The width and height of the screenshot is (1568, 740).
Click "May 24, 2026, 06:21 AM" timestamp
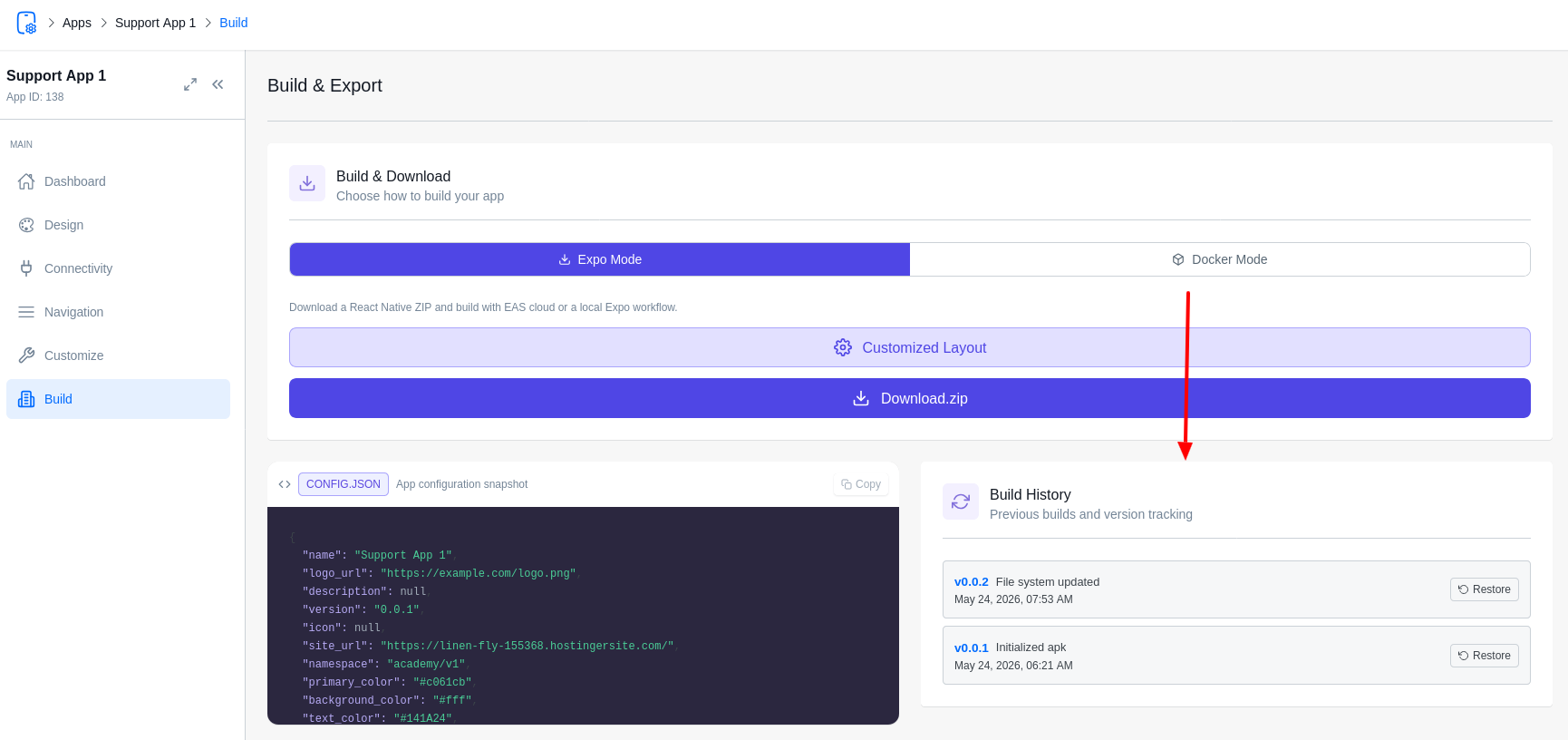click(x=1013, y=666)
